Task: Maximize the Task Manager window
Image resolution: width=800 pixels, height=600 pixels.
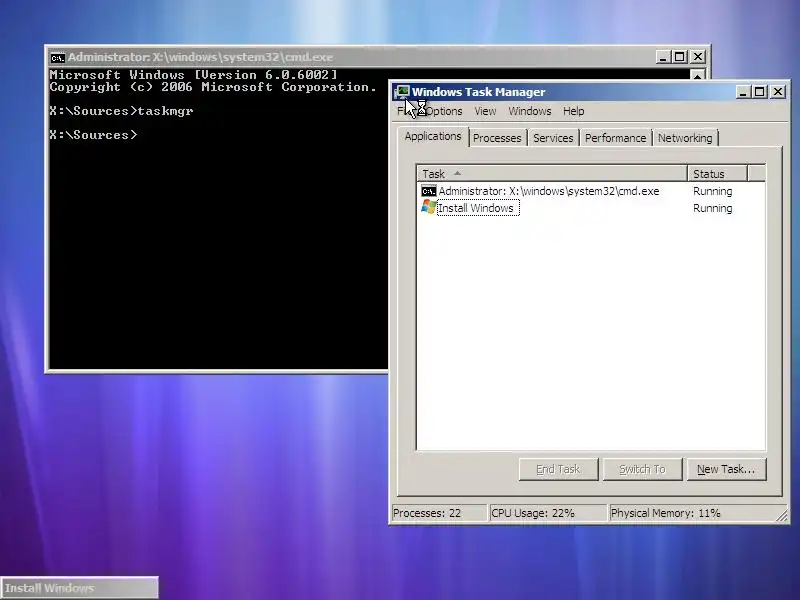Action: pos(760,92)
